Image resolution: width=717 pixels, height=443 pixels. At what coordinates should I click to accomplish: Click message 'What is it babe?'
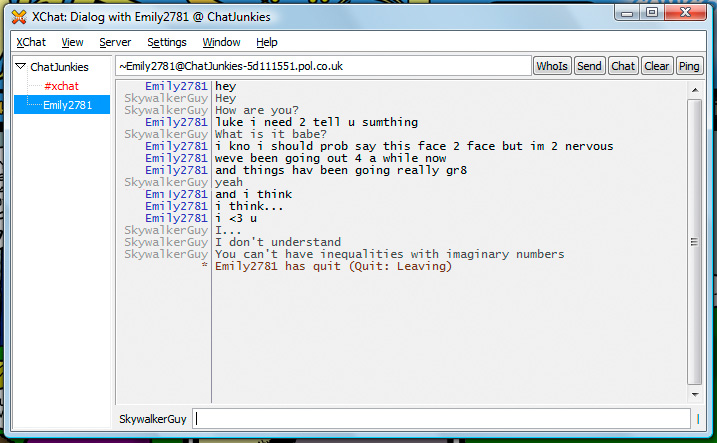[x=271, y=134]
